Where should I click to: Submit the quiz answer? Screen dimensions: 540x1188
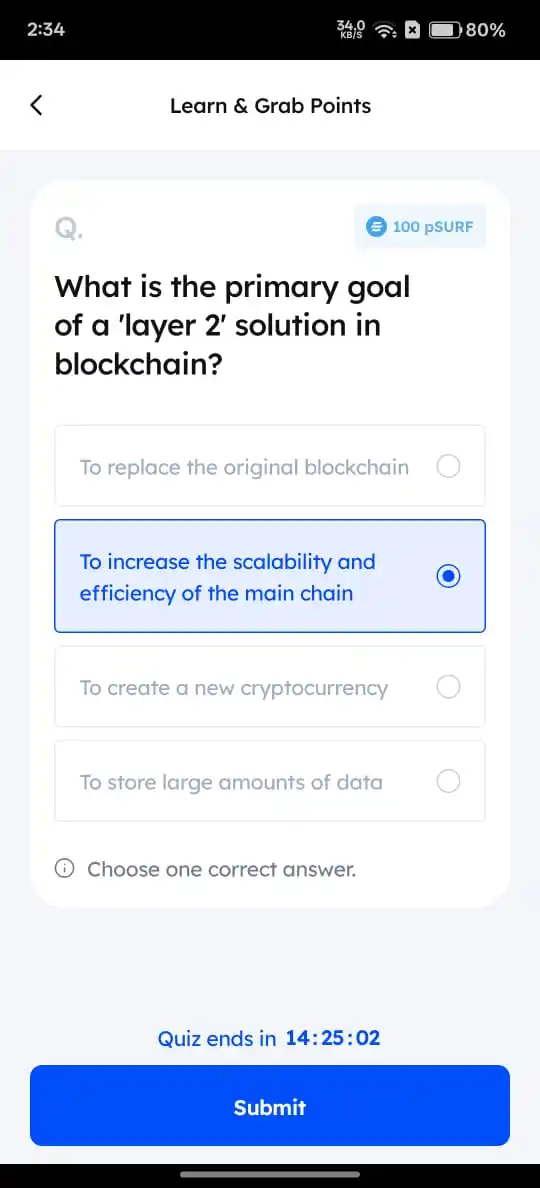click(270, 1106)
